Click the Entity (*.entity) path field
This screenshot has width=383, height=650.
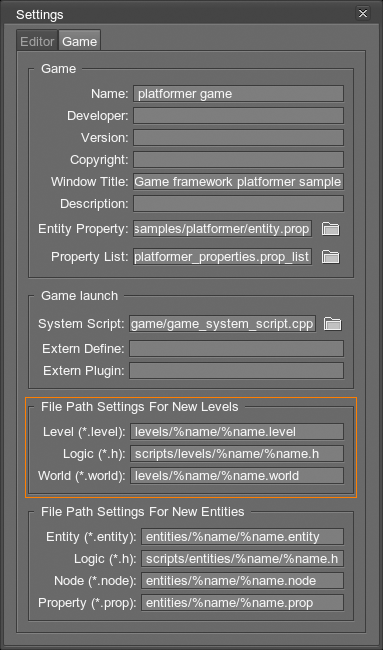[x=242, y=537]
